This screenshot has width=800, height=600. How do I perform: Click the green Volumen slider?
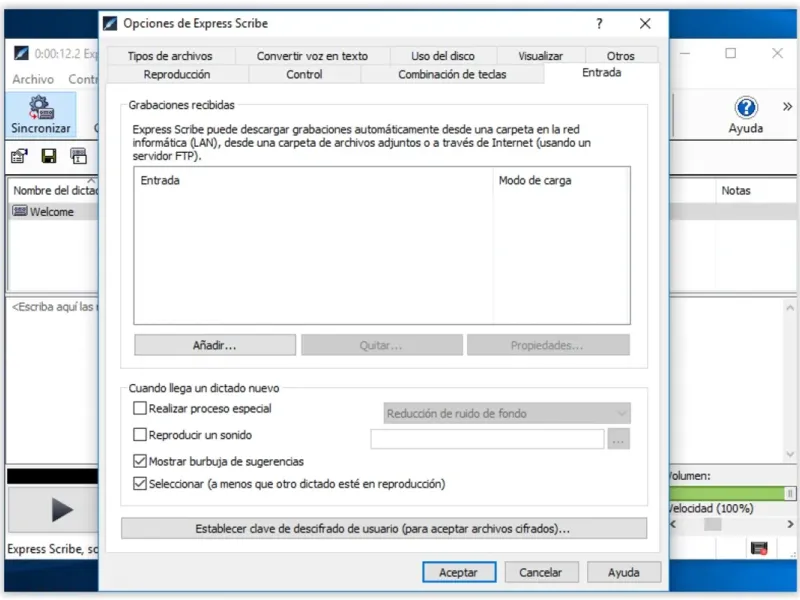[x=732, y=493]
